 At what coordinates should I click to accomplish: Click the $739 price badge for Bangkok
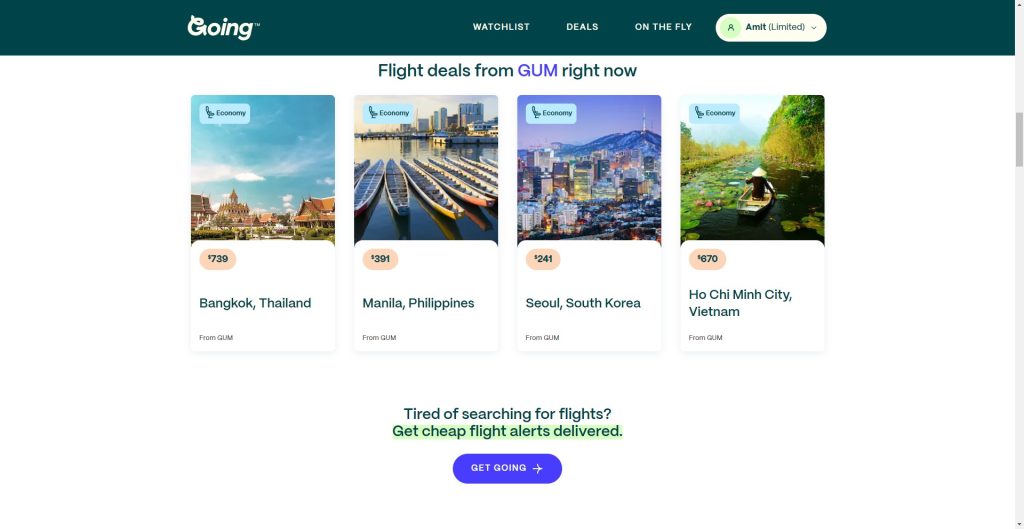(x=217, y=259)
